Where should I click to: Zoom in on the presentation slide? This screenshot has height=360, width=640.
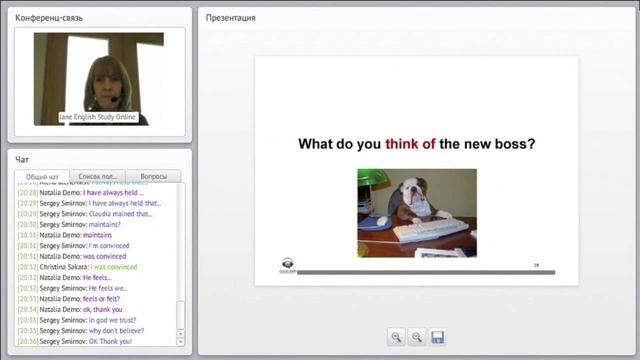[x=396, y=337]
